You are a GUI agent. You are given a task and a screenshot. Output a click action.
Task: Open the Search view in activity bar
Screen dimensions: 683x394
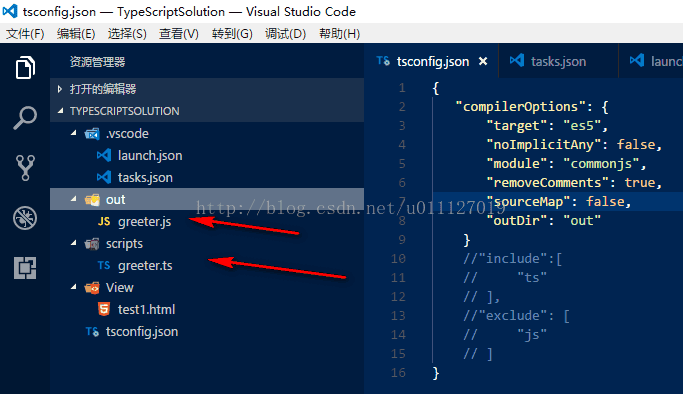pos(25,118)
